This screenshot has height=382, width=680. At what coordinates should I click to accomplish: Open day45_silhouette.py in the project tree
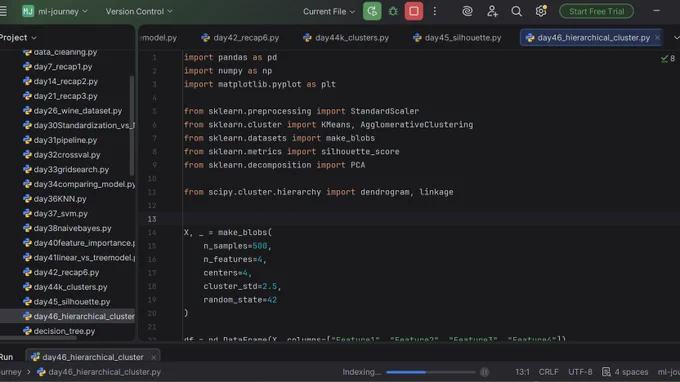coord(72,302)
